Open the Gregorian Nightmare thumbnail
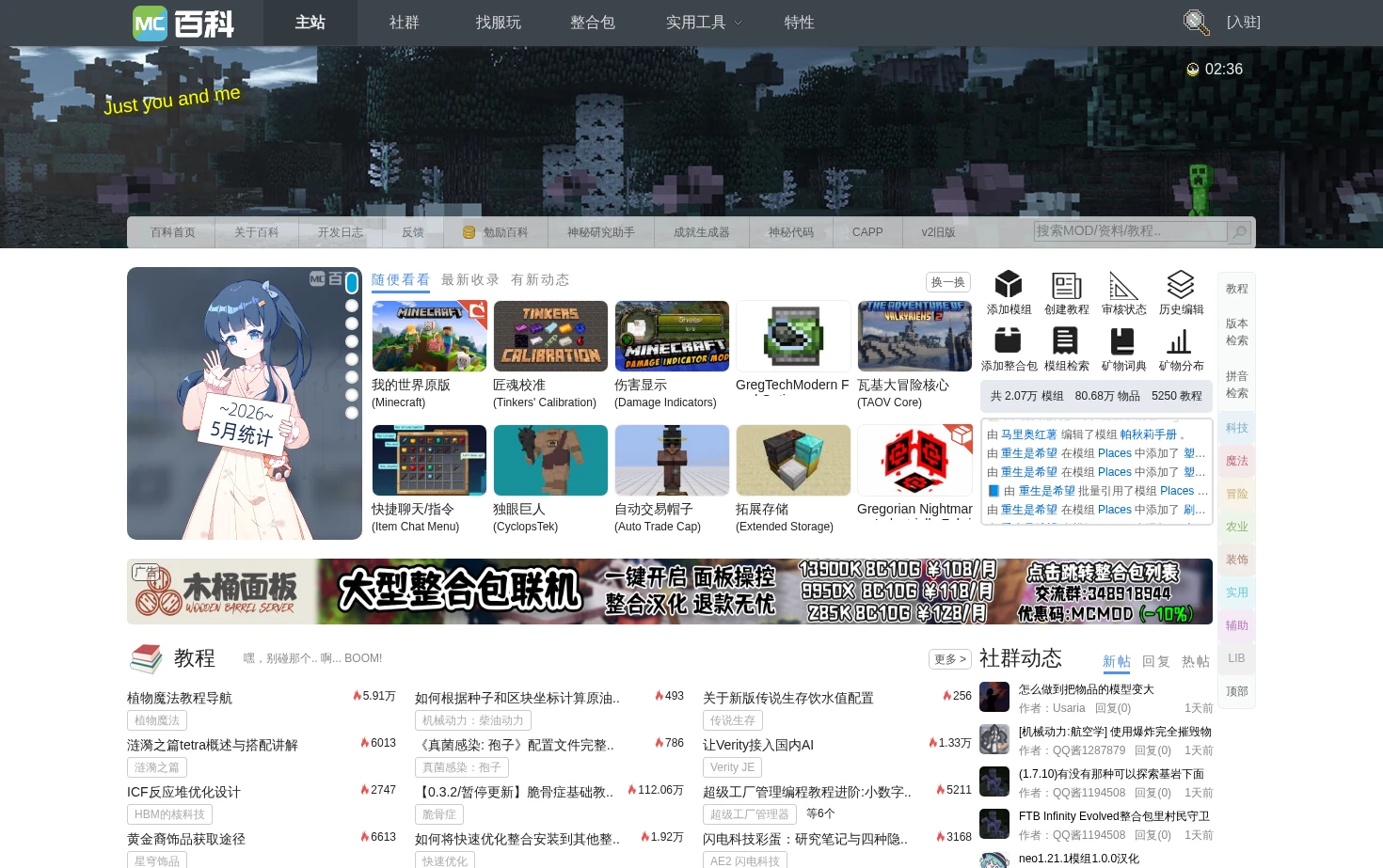 click(914, 460)
